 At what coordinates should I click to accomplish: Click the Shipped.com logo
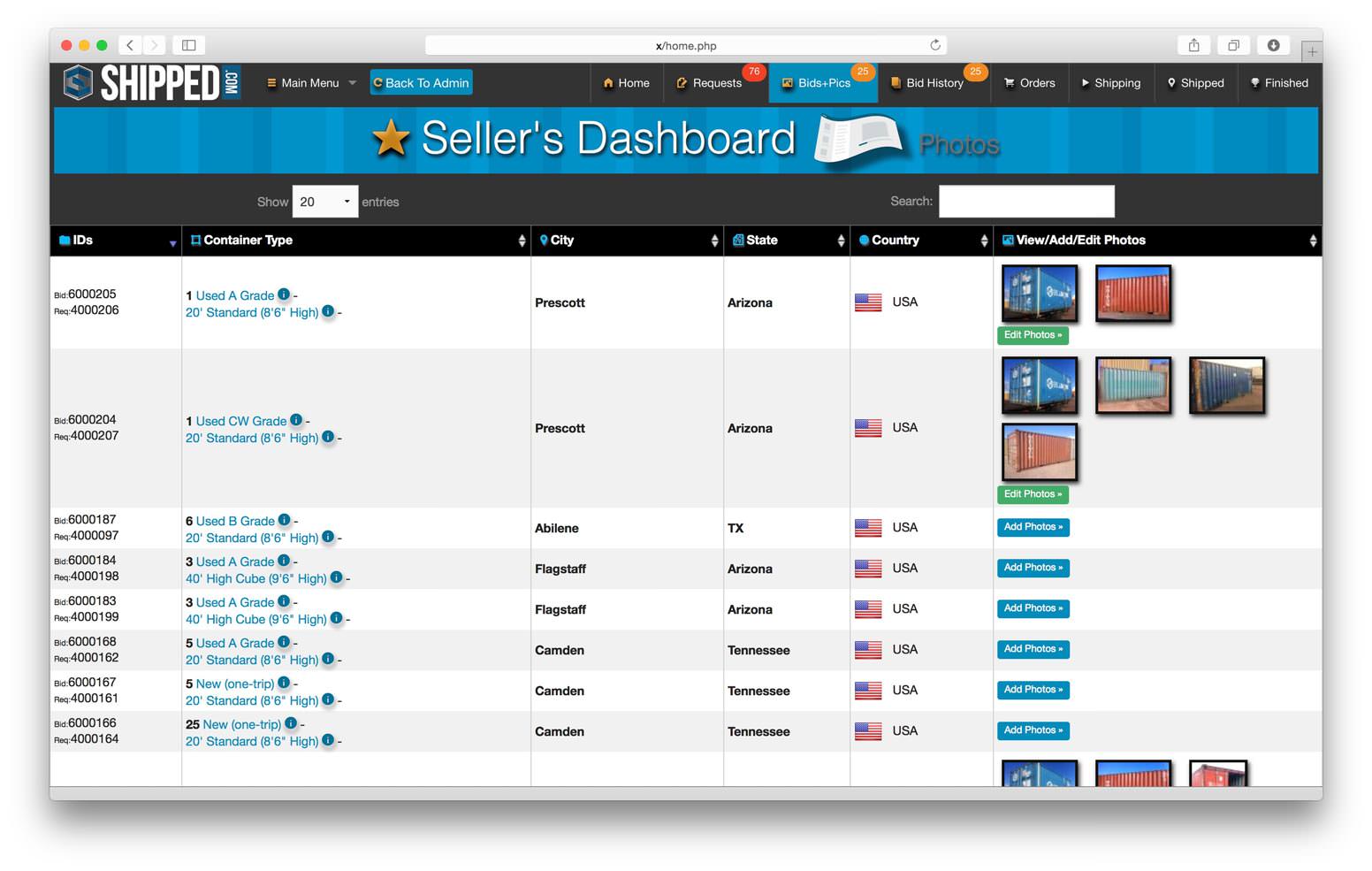pos(151,83)
